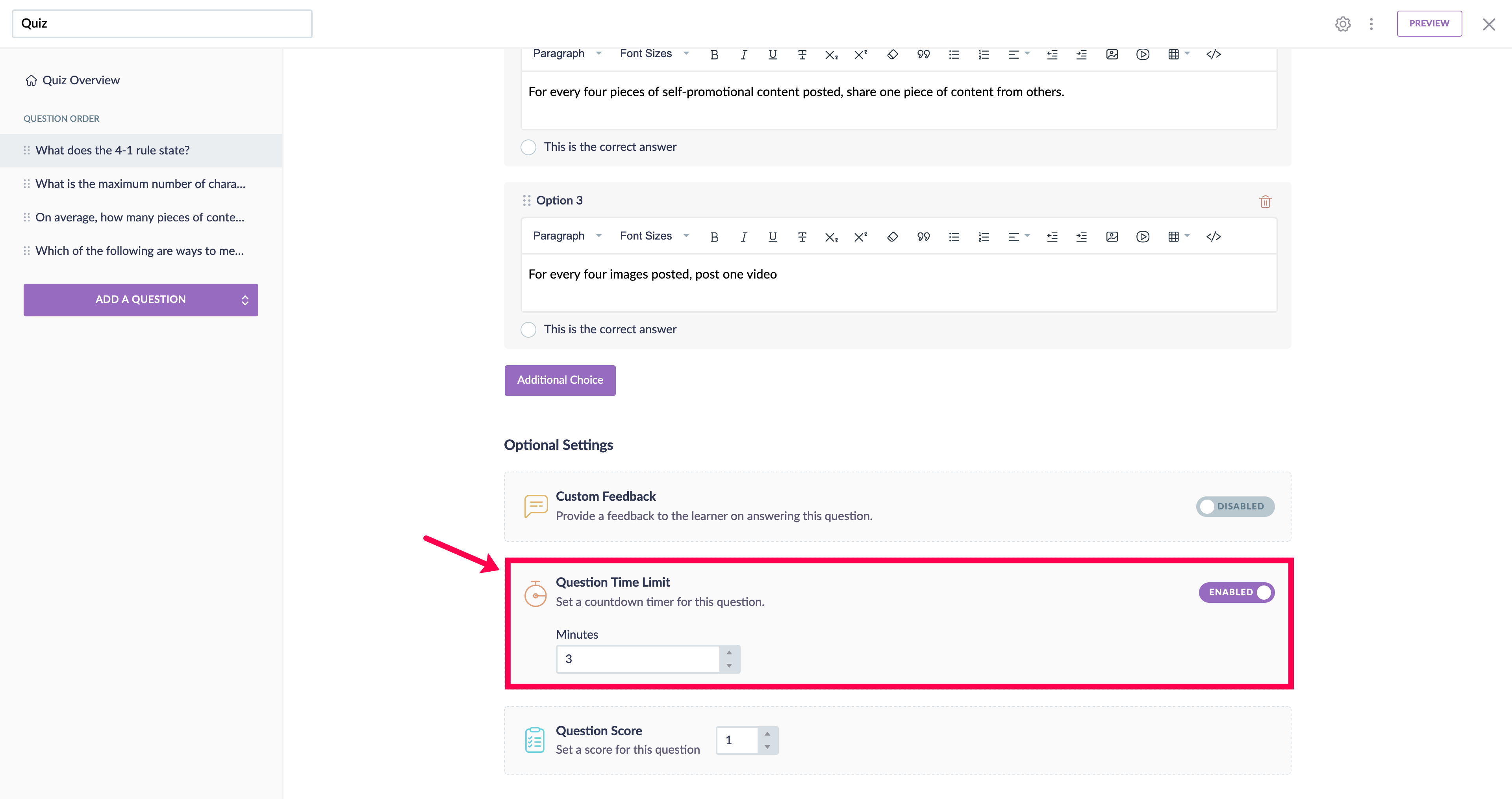Disable Question Time Limit toggle
Viewport: 1512px width, 799px height.
coord(1236,592)
